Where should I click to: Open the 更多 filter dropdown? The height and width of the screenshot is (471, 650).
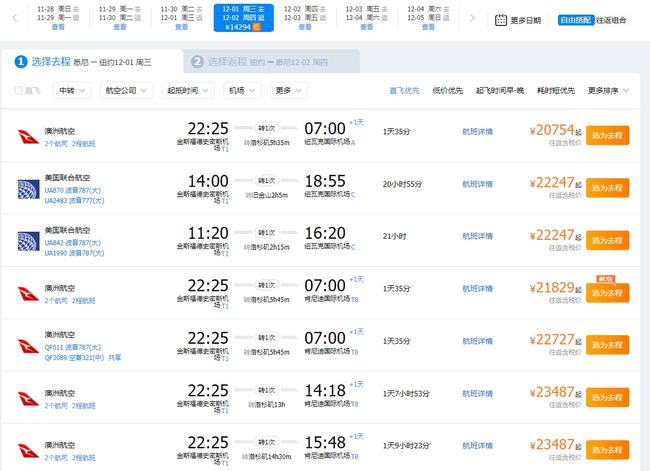pyautogui.click(x=289, y=90)
